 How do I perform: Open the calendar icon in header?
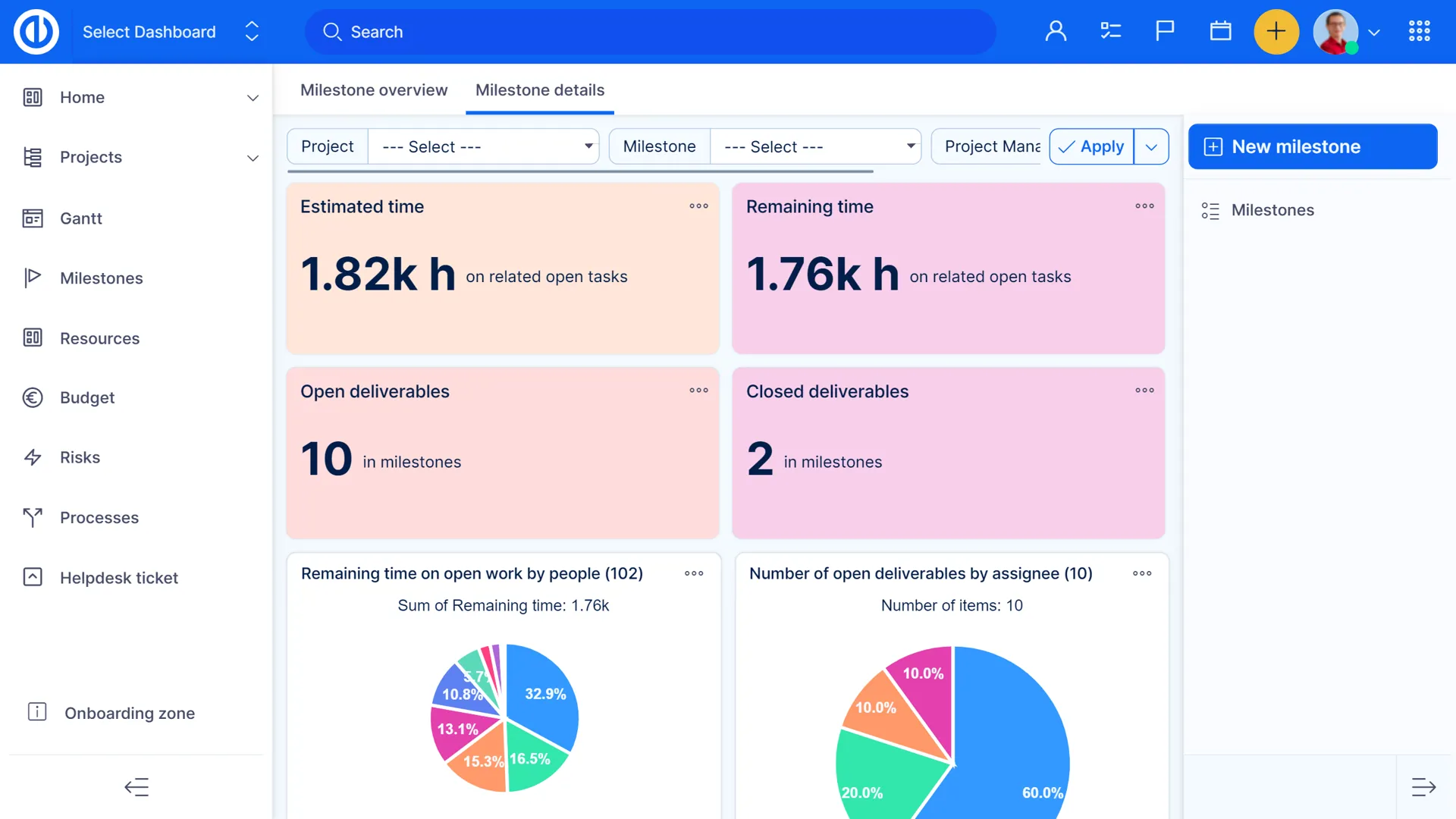tap(1220, 31)
